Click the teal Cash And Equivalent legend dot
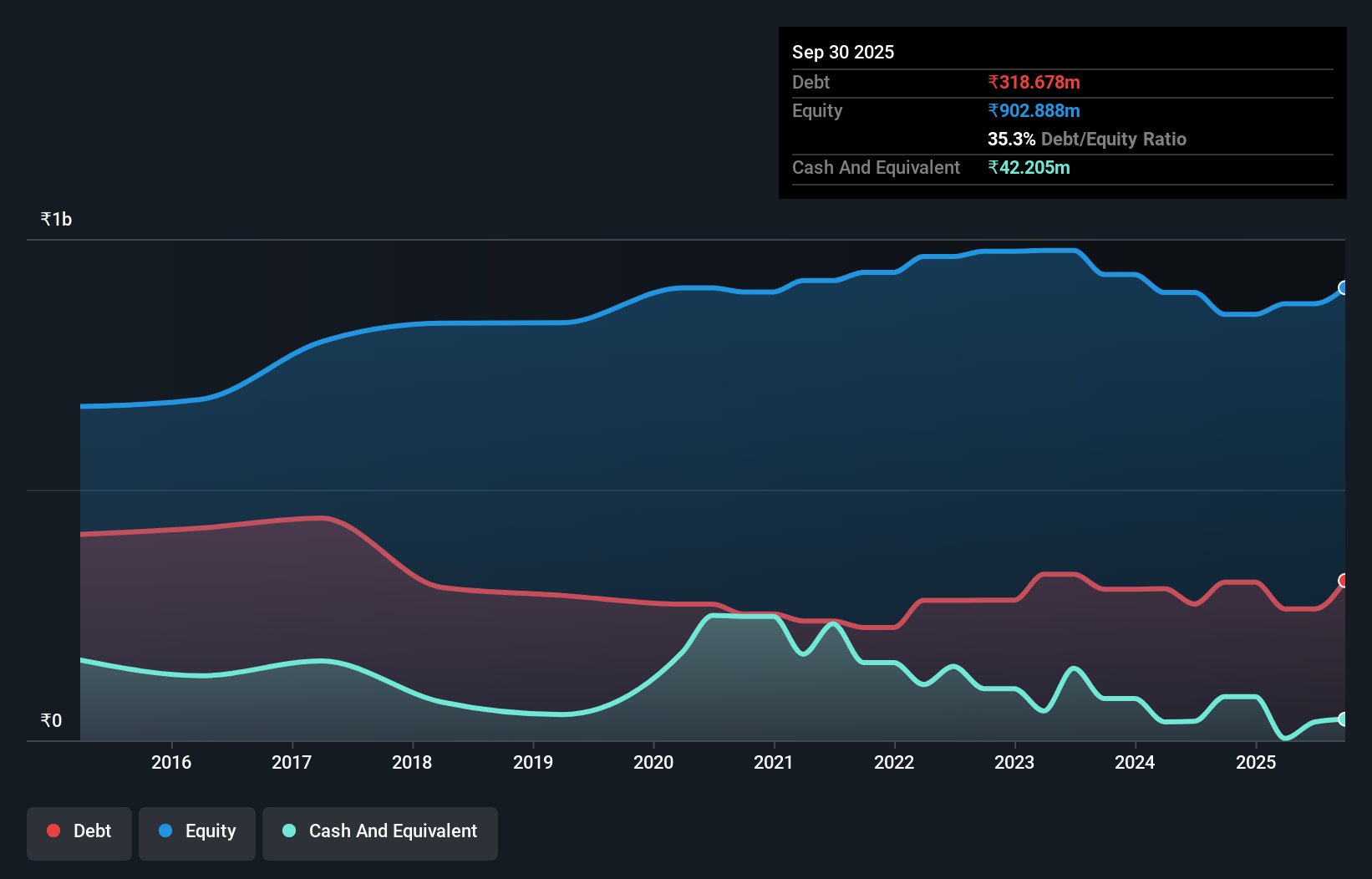The height and width of the screenshot is (879, 1372). point(287,831)
